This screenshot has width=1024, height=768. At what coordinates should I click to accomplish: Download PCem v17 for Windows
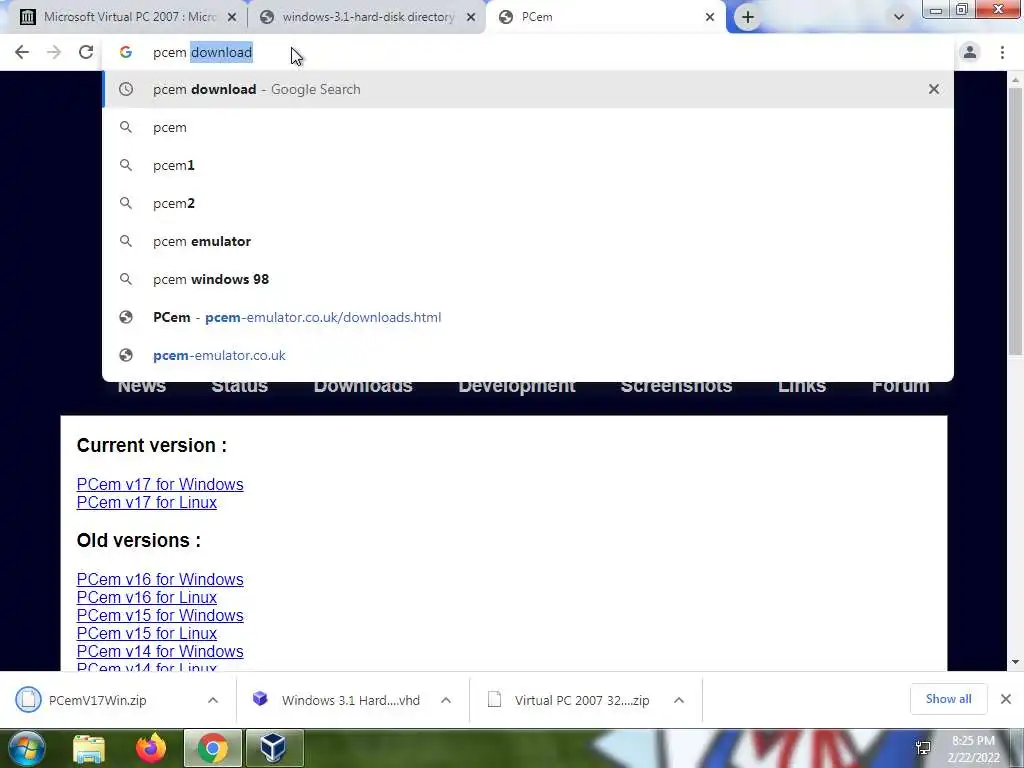click(x=160, y=485)
